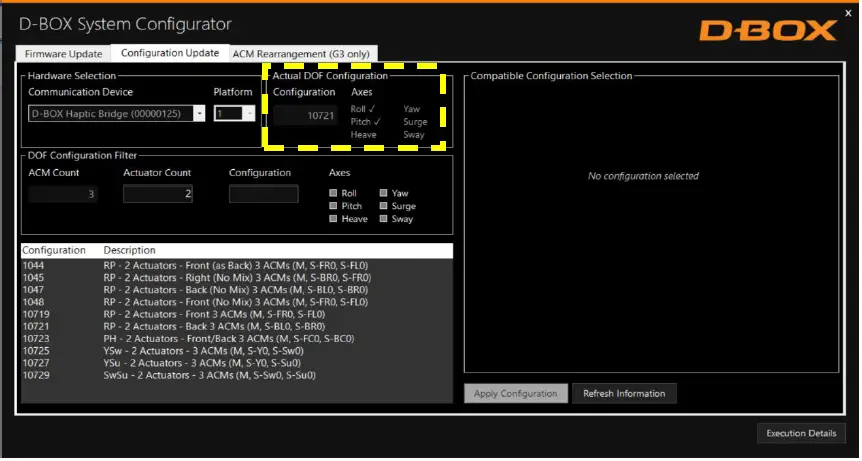Enable the Pitch axis filter checkbox

(333, 206)
